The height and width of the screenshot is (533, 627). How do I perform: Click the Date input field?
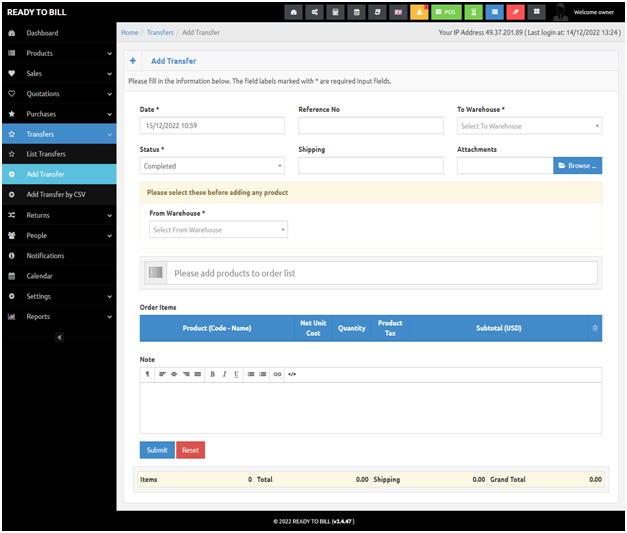(x=212, y=126)
